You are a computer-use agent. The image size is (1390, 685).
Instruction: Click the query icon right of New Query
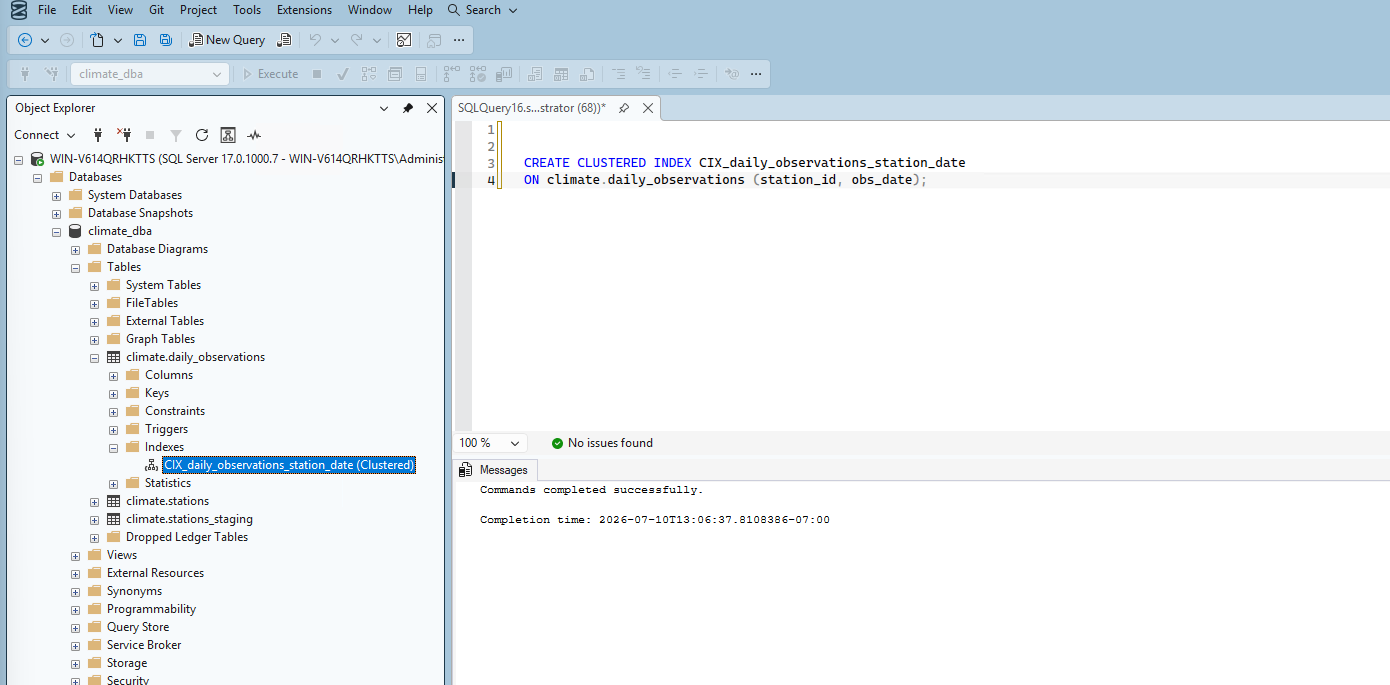pyautogui.click(x=284, y=40)
